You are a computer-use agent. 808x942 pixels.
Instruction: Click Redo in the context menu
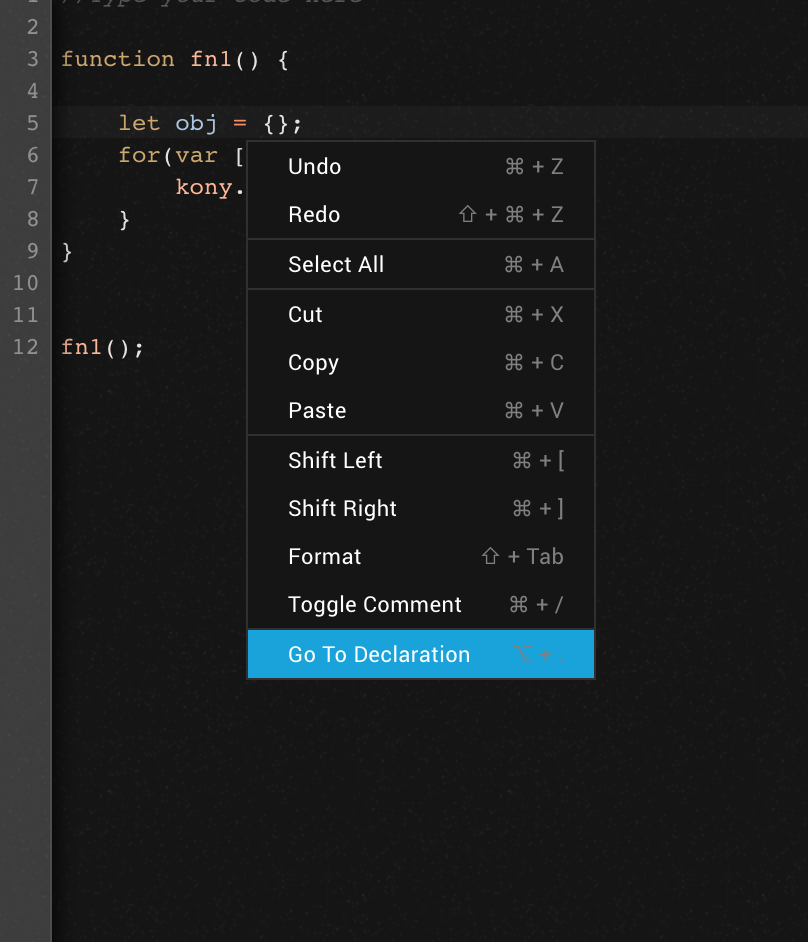pos(313,214)
